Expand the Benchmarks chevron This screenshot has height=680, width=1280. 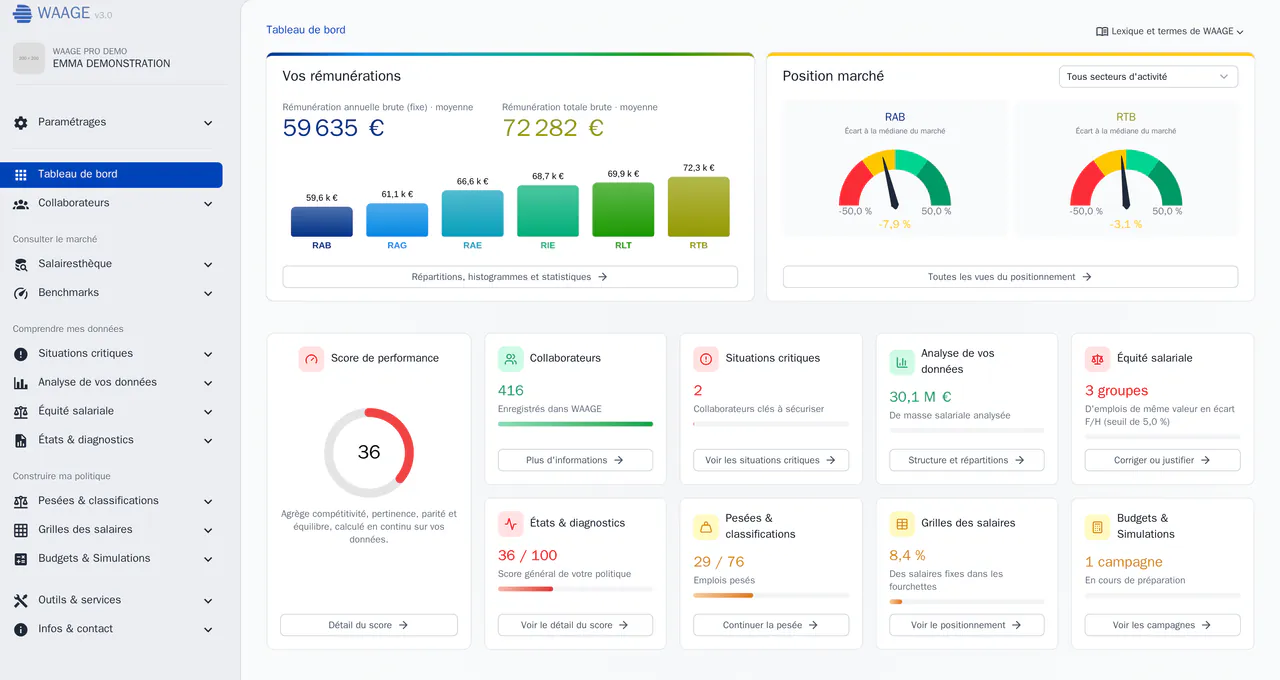coord(208,294)
